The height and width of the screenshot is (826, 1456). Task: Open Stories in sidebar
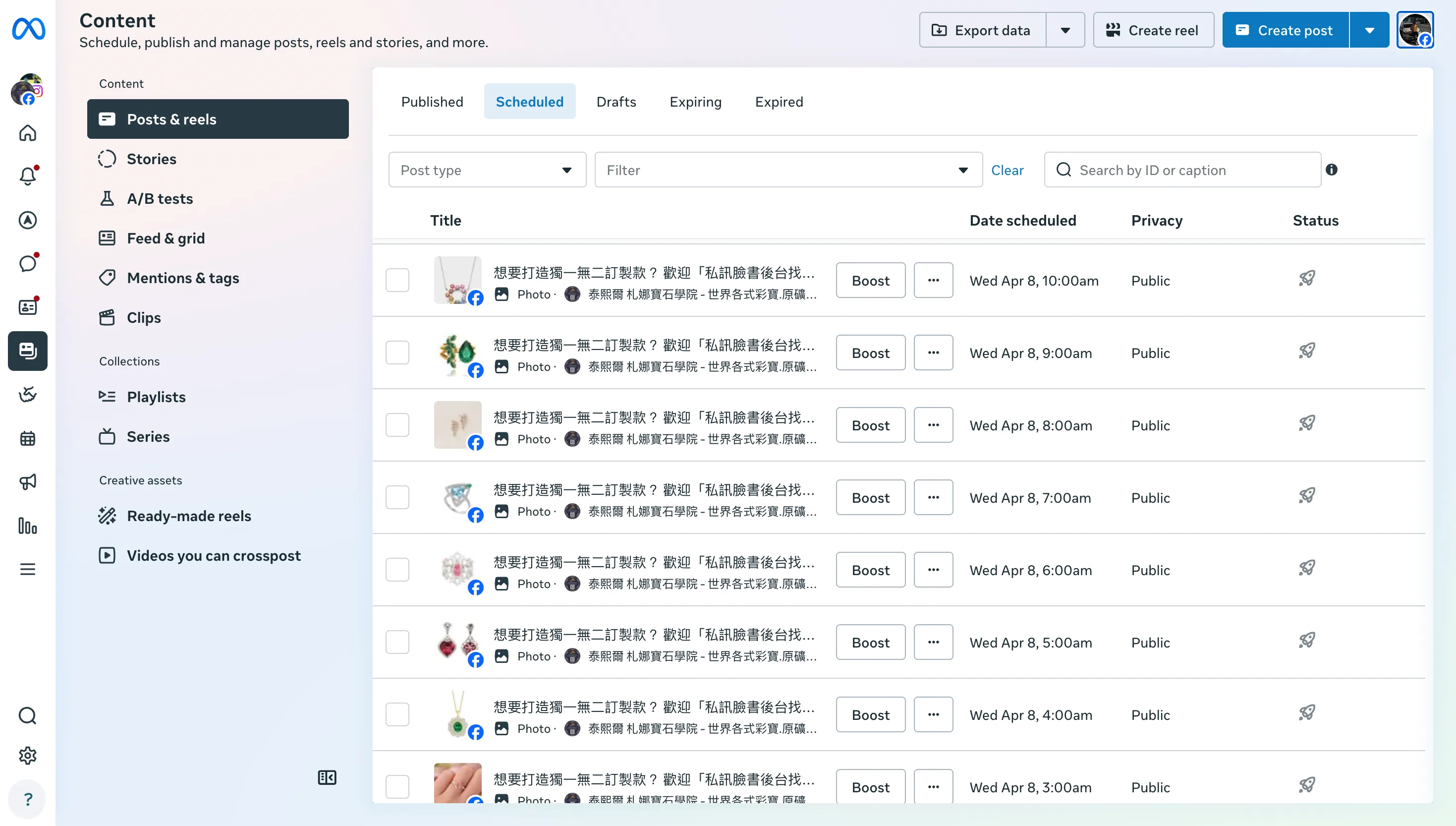[218, 159]
